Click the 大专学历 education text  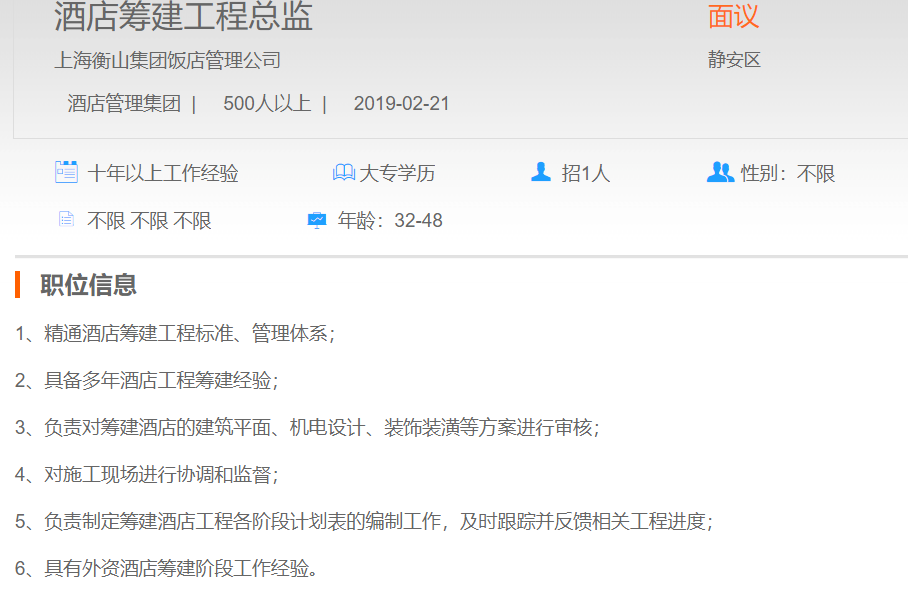point(397,173)
